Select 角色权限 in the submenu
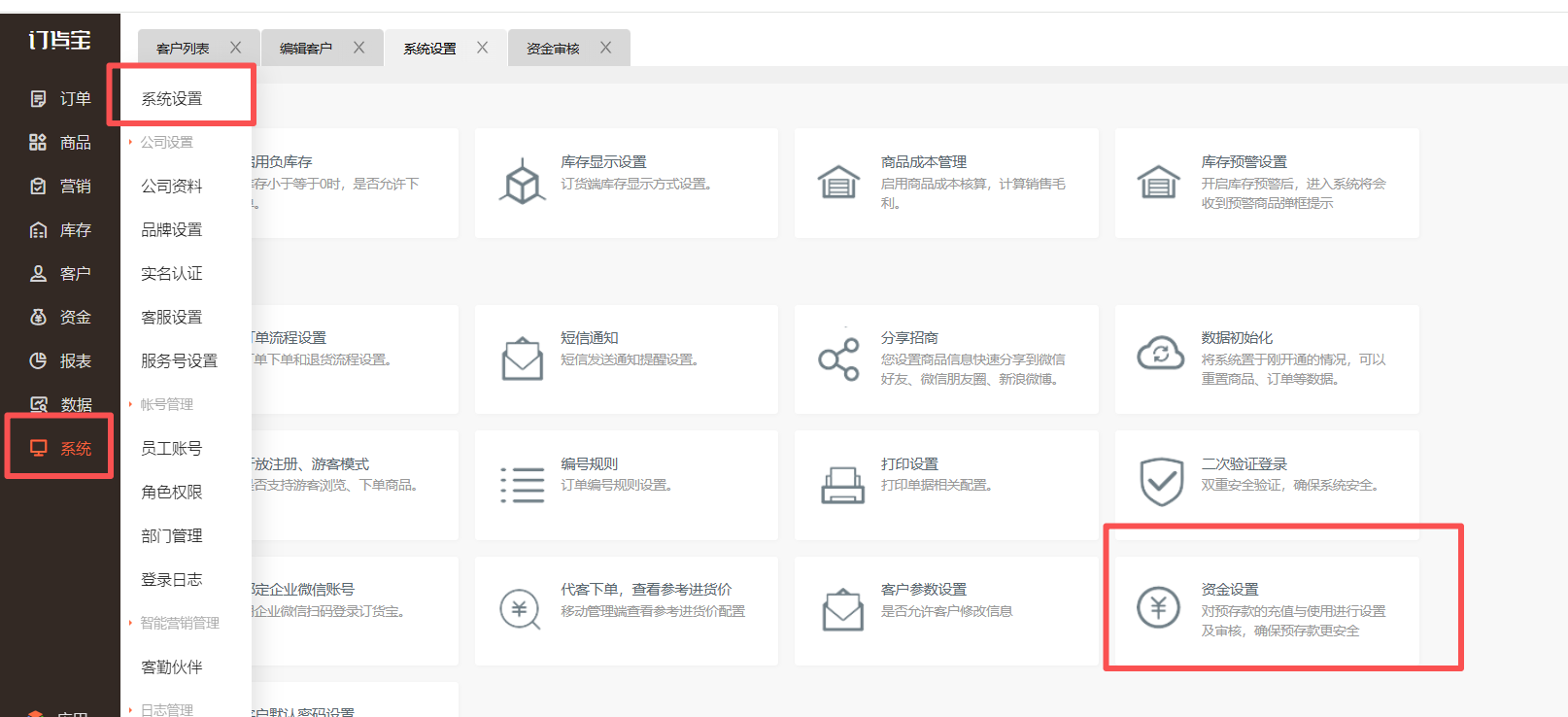The image size is (1568, 717). click(x=172, y=493)
